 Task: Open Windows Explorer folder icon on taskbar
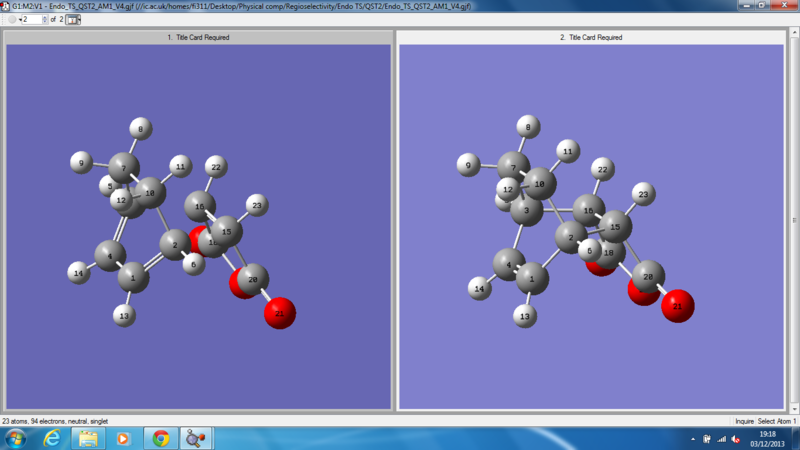pyautogui.click(x=88, y=439)
